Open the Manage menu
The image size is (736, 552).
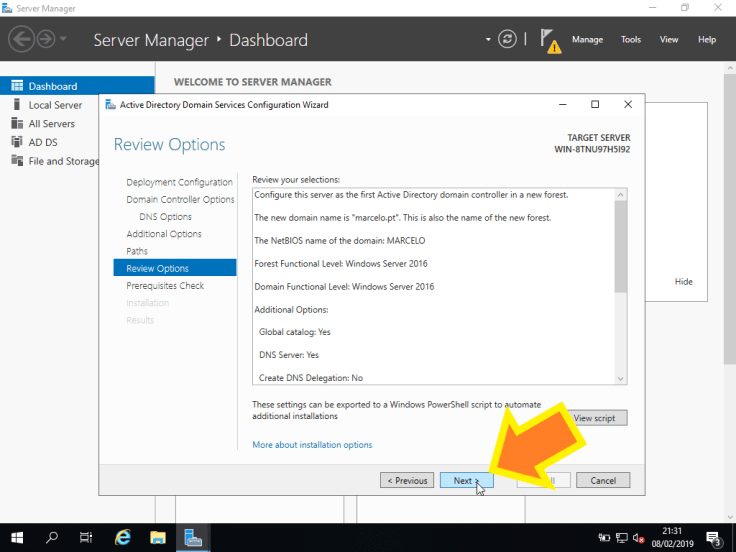pos(587,40)
